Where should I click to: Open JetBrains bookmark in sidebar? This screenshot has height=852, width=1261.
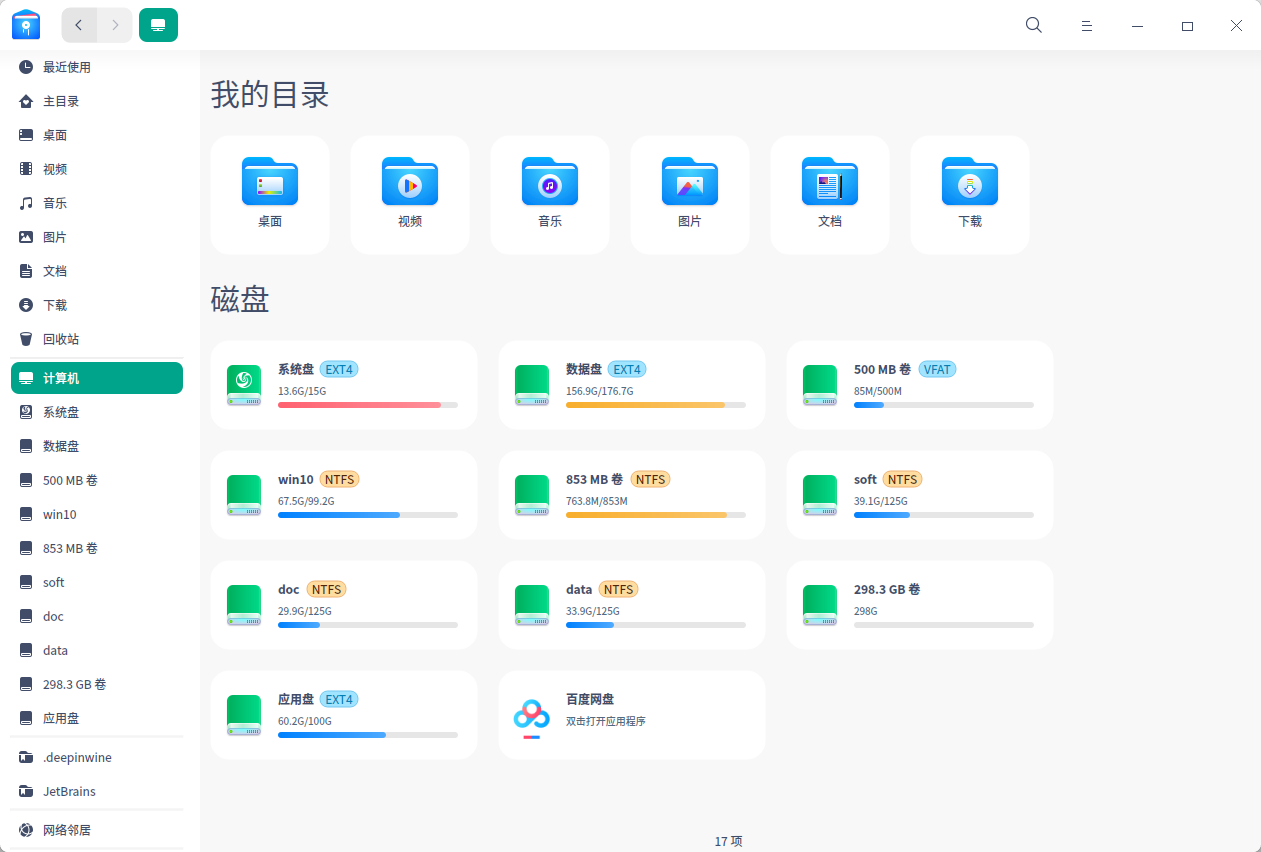coord(97,791)
